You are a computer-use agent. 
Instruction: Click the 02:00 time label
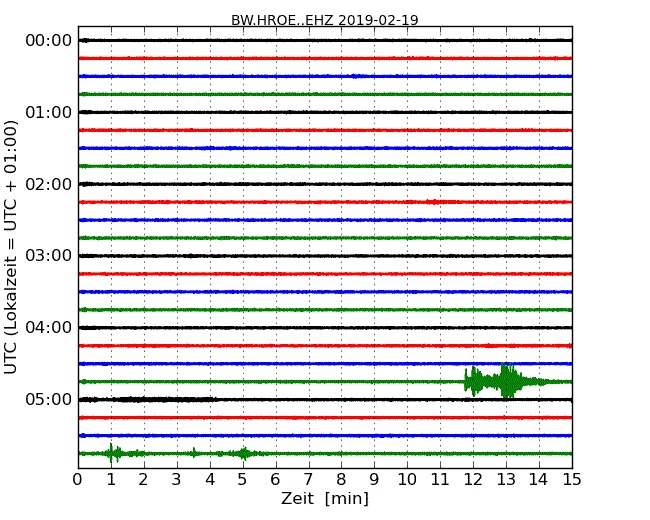pos(49,184)
